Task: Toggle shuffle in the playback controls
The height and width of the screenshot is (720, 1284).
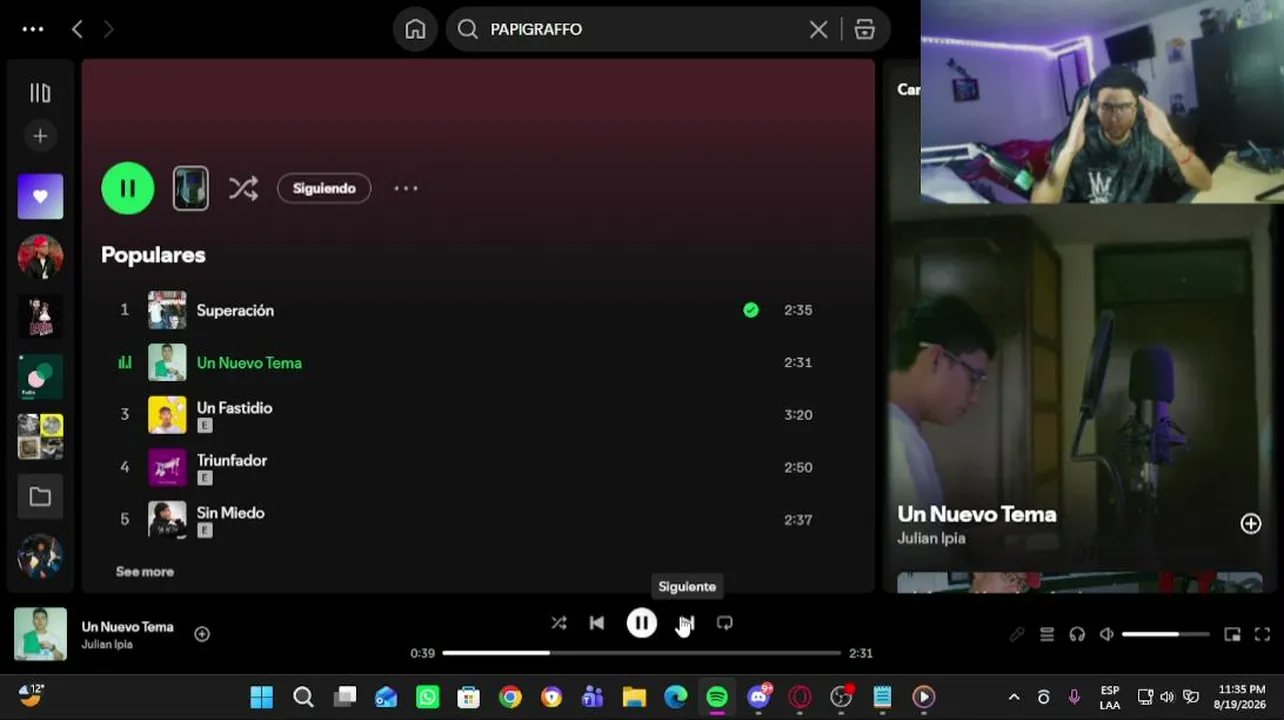Action: tap(559, 623)
